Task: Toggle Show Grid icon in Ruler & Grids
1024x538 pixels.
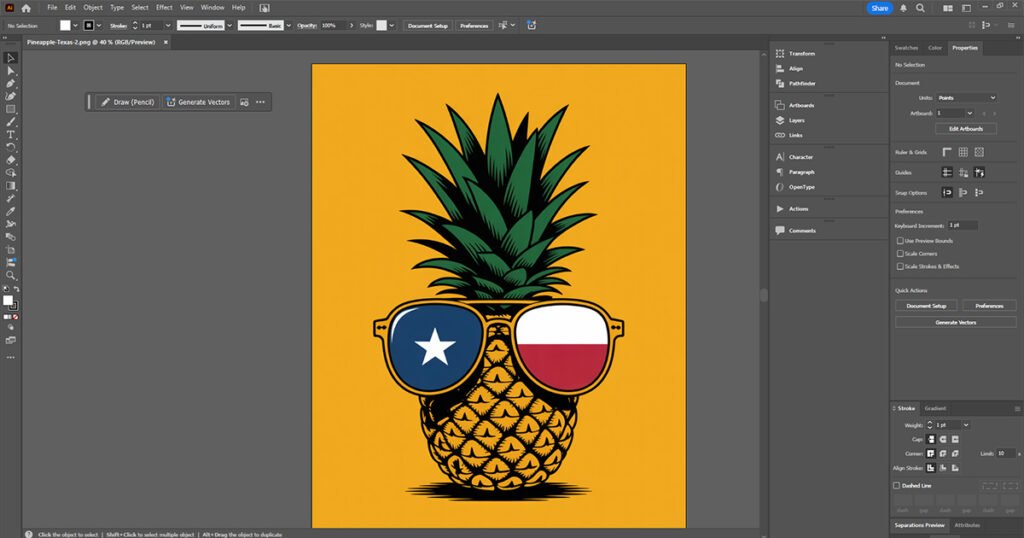Action: (x=963, y=152)
